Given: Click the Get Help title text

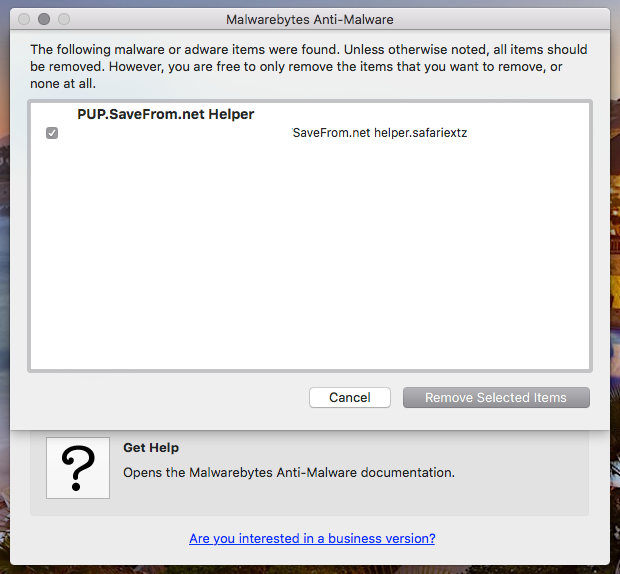Looking at the screenshot, I should tap(151, 447).
